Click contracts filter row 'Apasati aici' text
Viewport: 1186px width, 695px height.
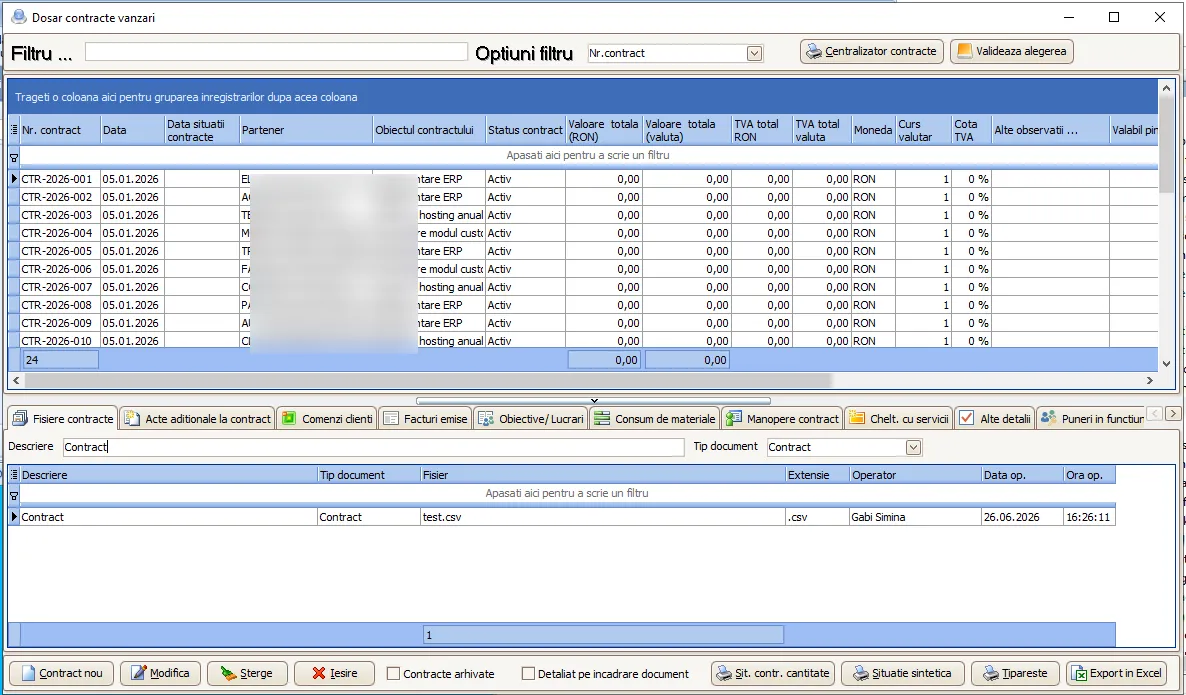click(588, 155)
